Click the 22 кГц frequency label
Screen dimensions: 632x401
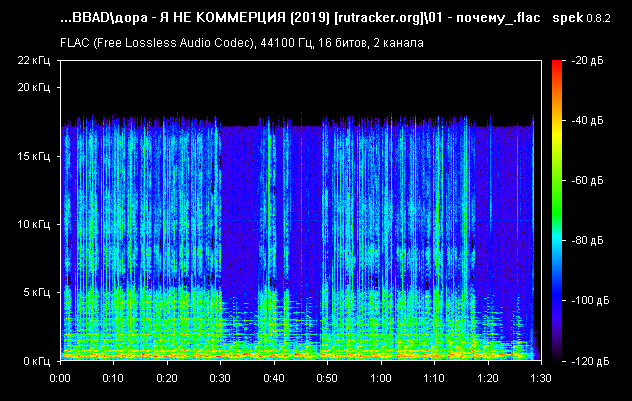34,60
